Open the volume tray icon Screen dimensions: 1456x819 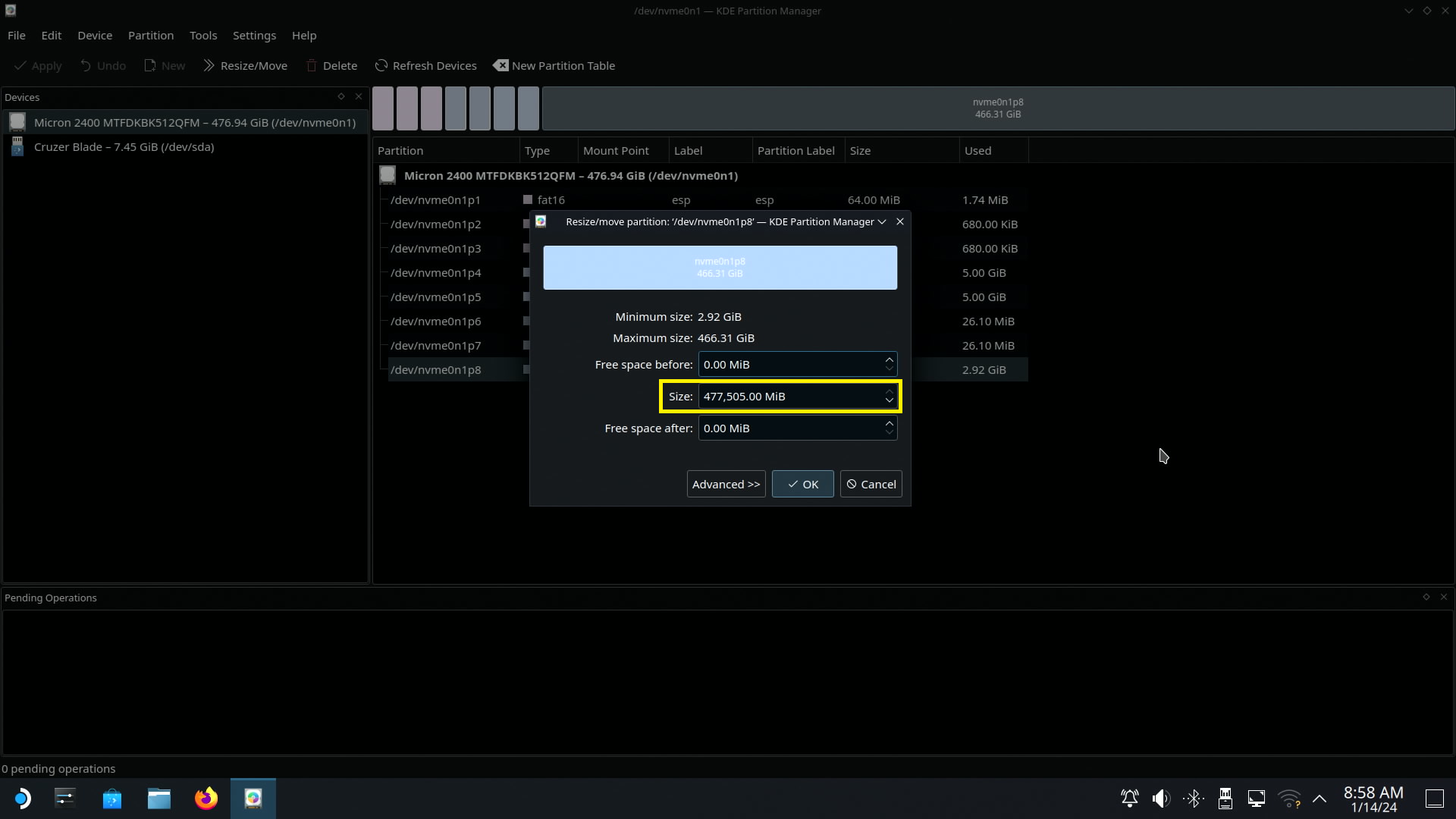click(1160, 799)
